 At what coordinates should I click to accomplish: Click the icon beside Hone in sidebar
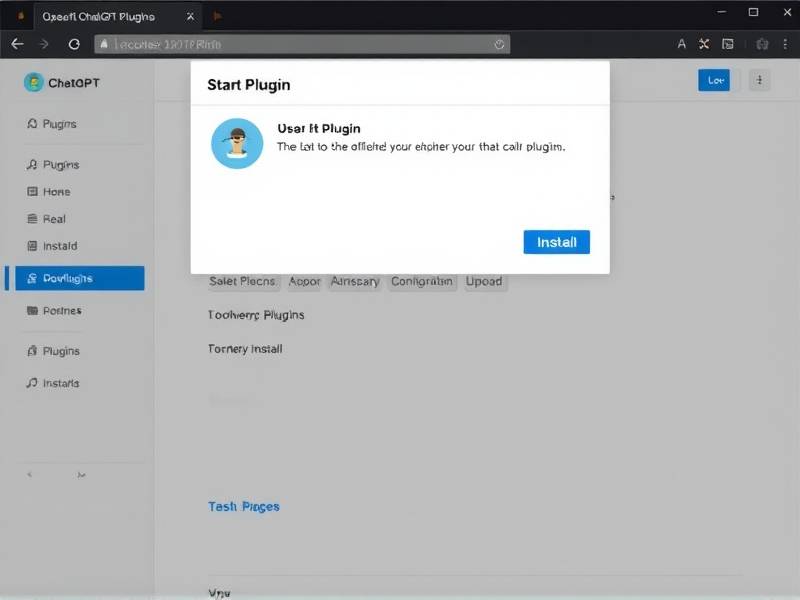[x=33, y=192]
